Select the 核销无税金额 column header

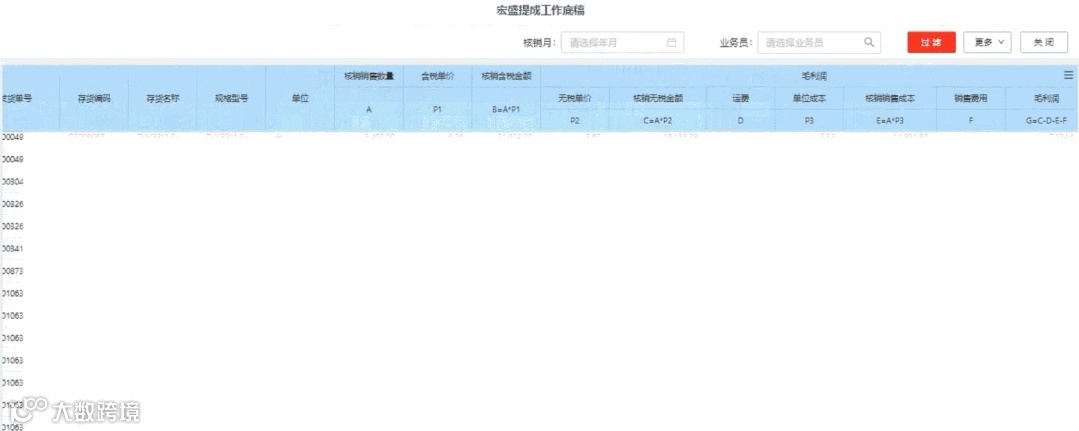point(658,98)
